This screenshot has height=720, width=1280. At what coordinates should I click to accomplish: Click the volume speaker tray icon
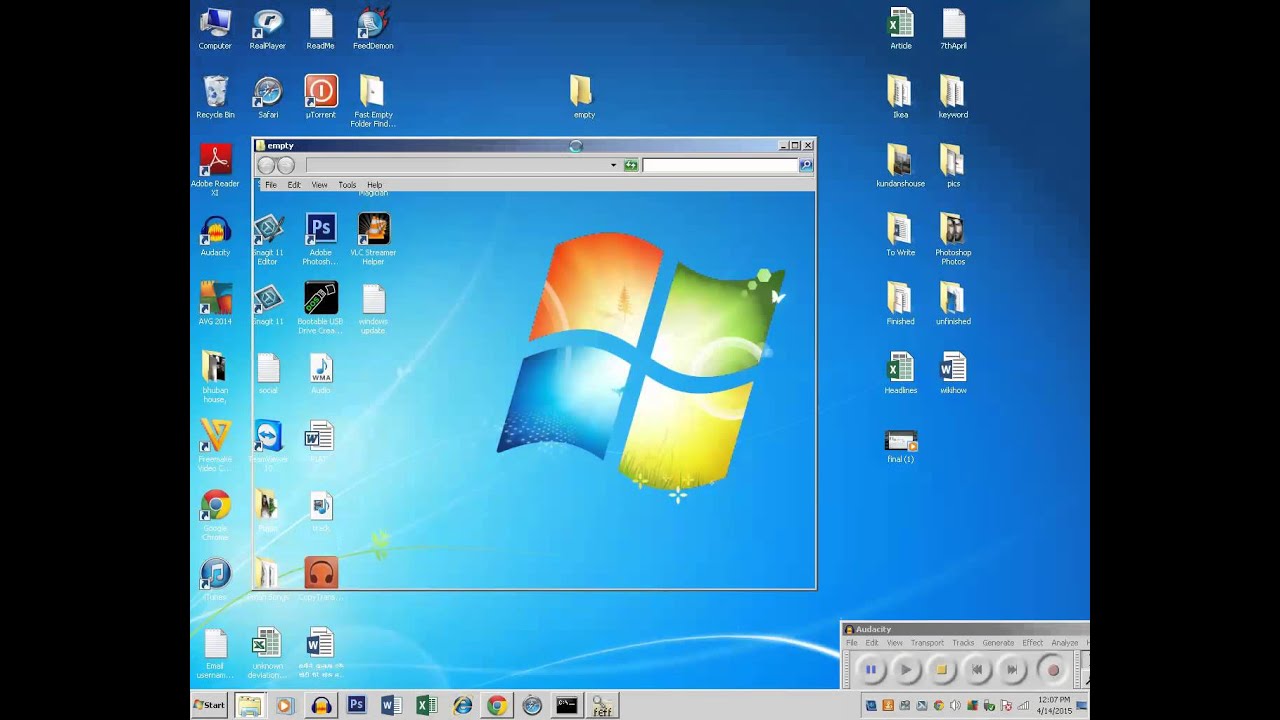[x=954, y=705]
